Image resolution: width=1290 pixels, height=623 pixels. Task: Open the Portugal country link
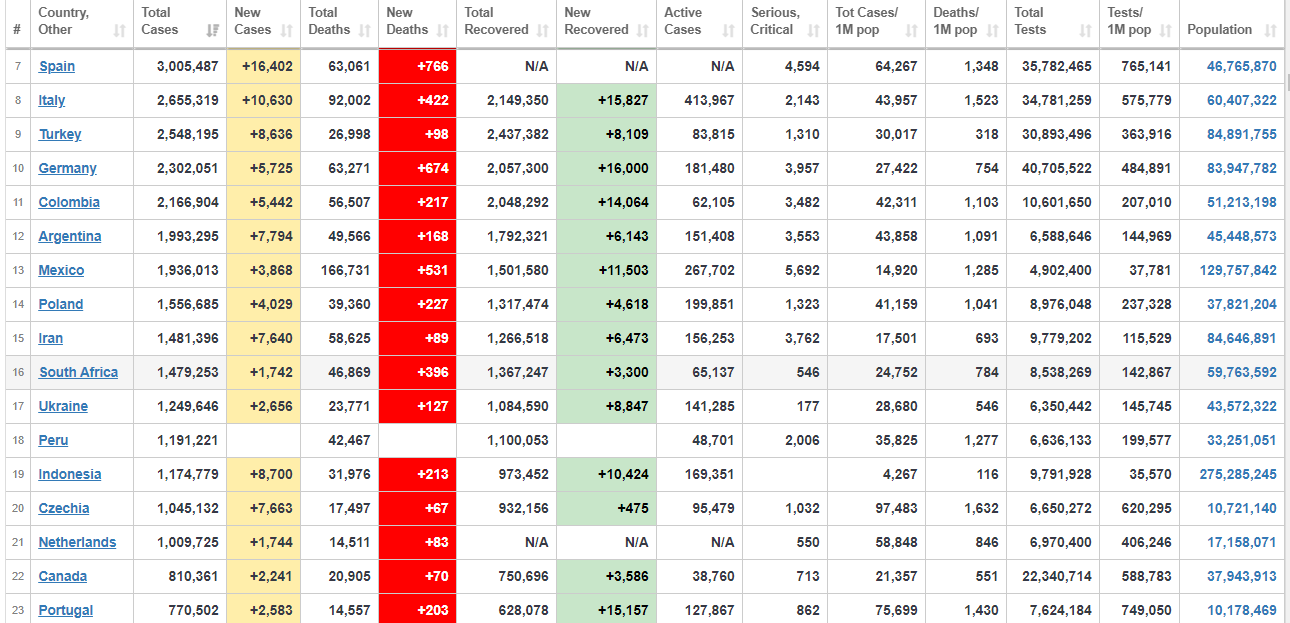point(66,610)
